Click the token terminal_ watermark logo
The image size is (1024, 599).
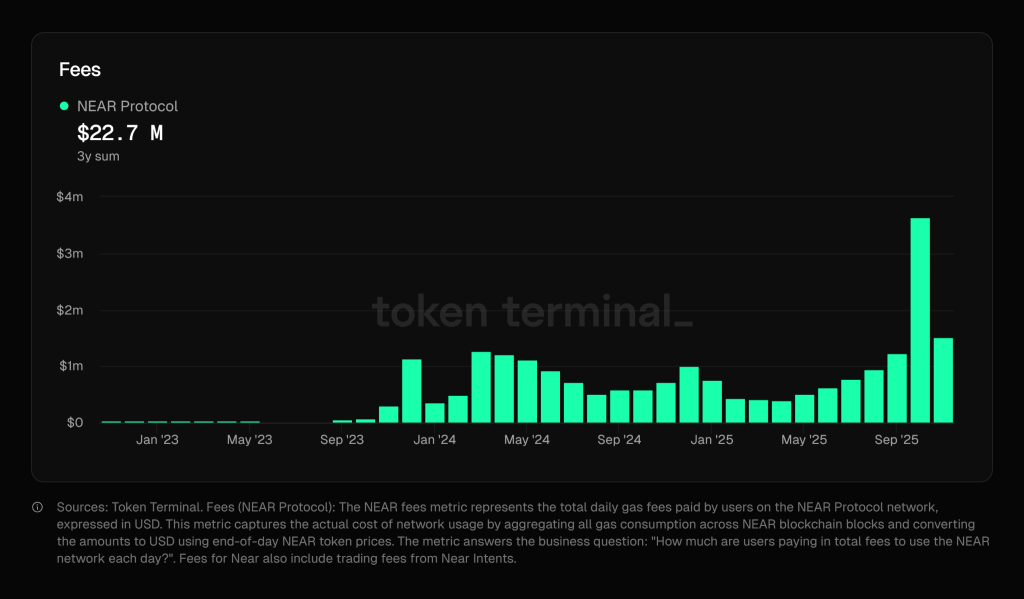coord(530,311)
